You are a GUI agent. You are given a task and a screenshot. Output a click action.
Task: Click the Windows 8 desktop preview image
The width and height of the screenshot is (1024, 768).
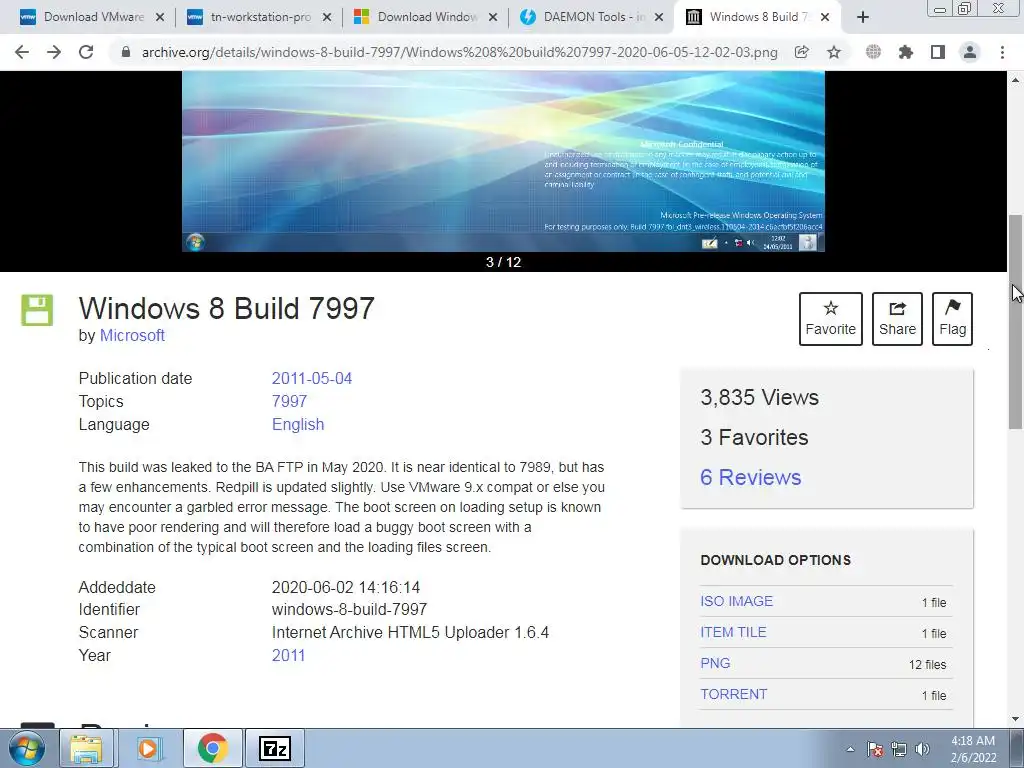(504, 161)
